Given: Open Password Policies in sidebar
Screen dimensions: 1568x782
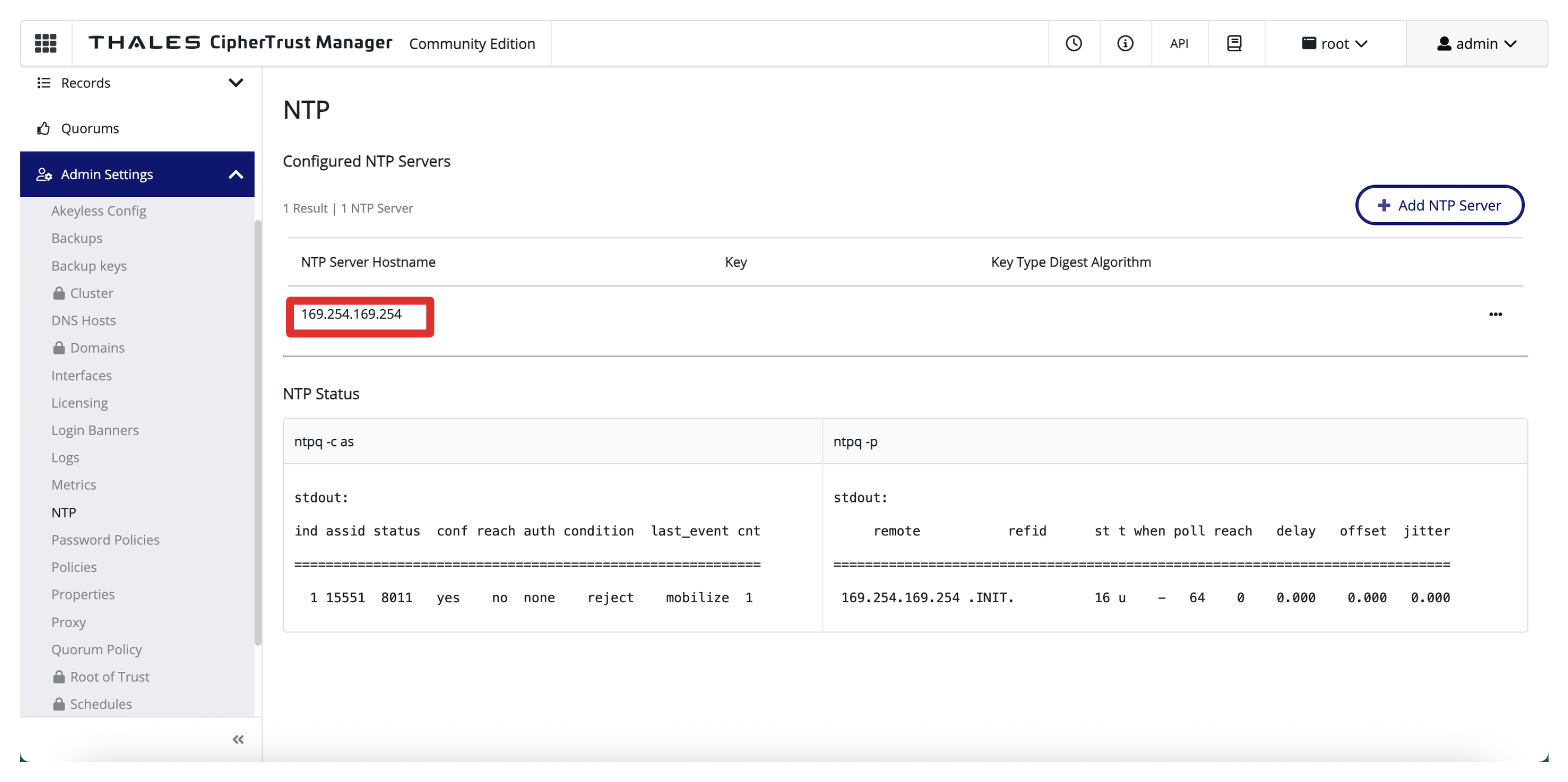Looking at the screenshot, I should click(x=105, y=540).
